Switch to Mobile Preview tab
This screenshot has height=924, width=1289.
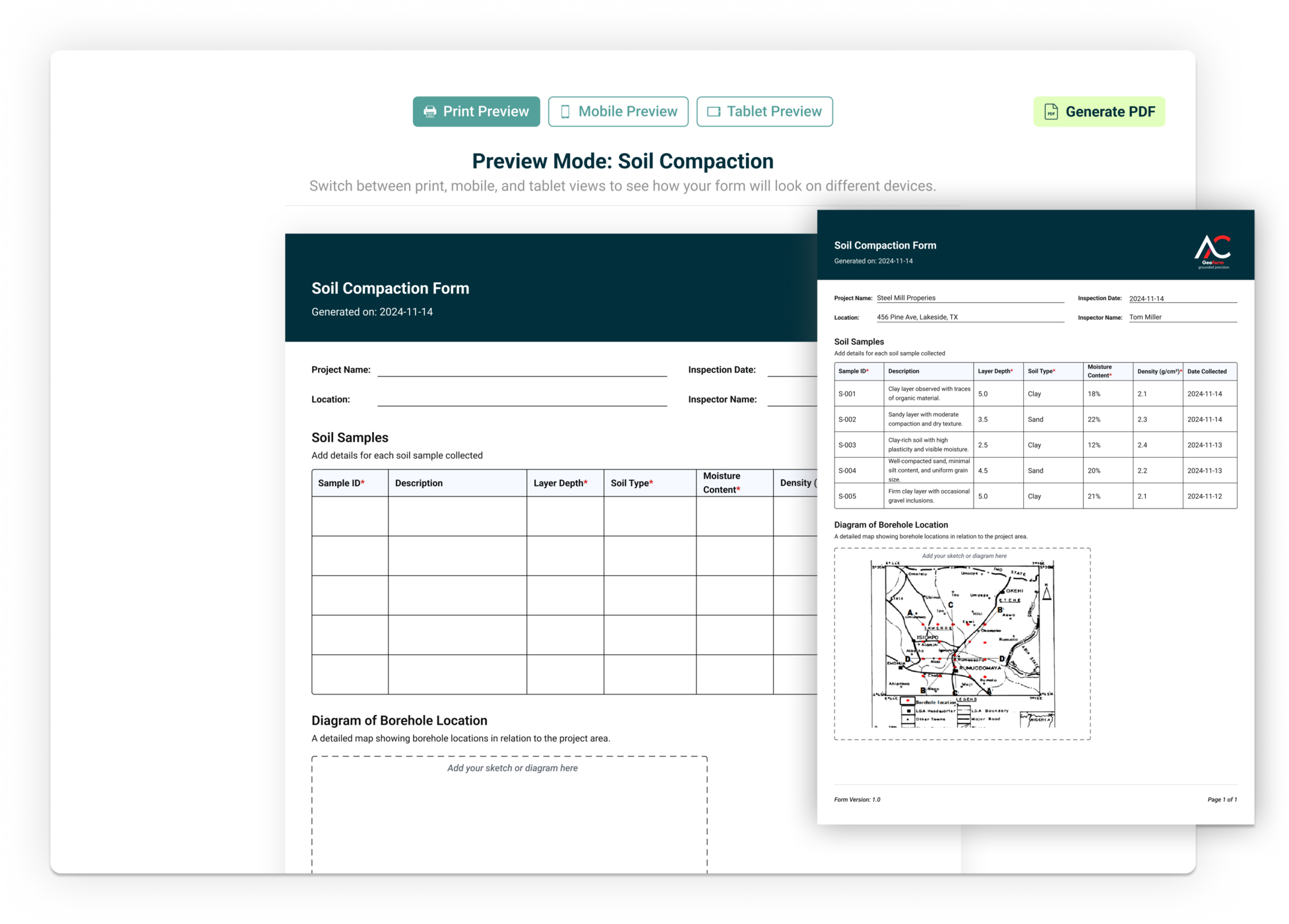pyautogui.click(x=617, y=111)
